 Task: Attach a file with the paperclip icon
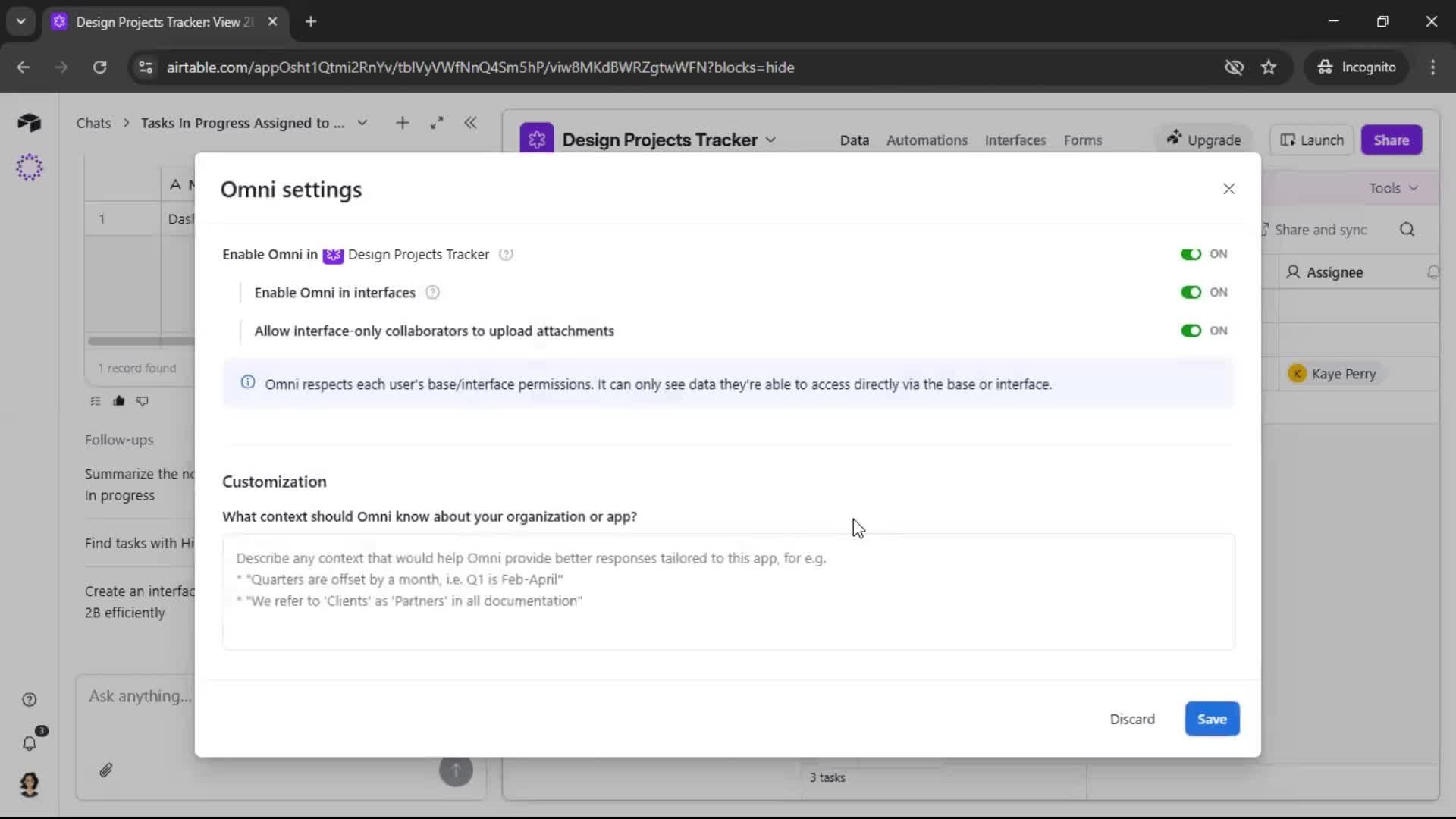pyautogui.click(x=106, y=770)
